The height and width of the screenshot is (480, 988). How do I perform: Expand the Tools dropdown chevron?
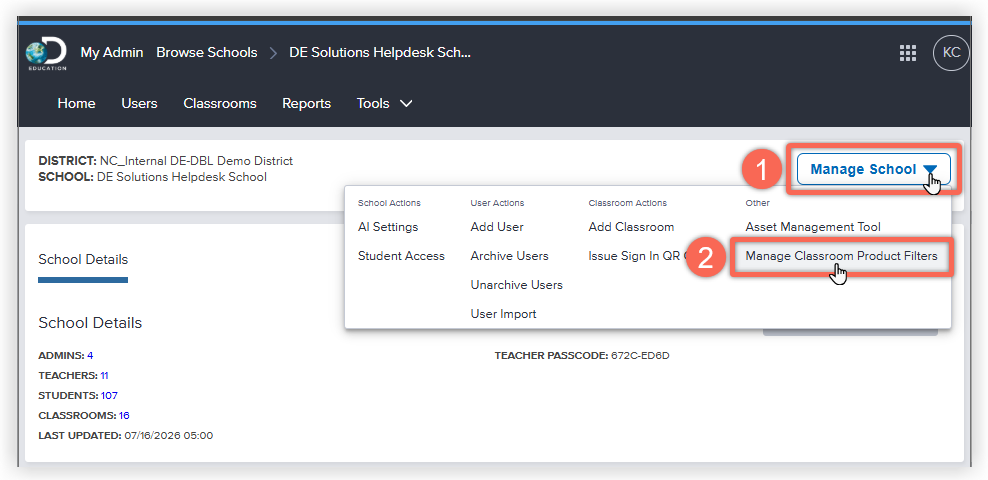tap(406, 103)
